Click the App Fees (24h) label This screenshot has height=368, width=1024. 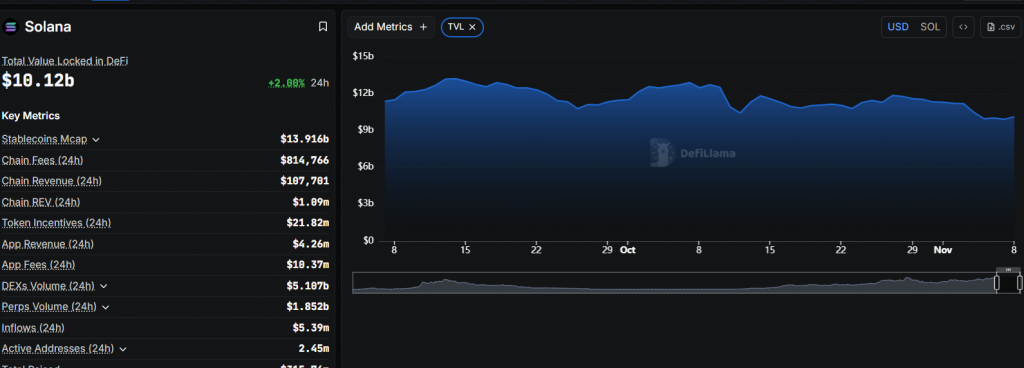pos(39,265)
